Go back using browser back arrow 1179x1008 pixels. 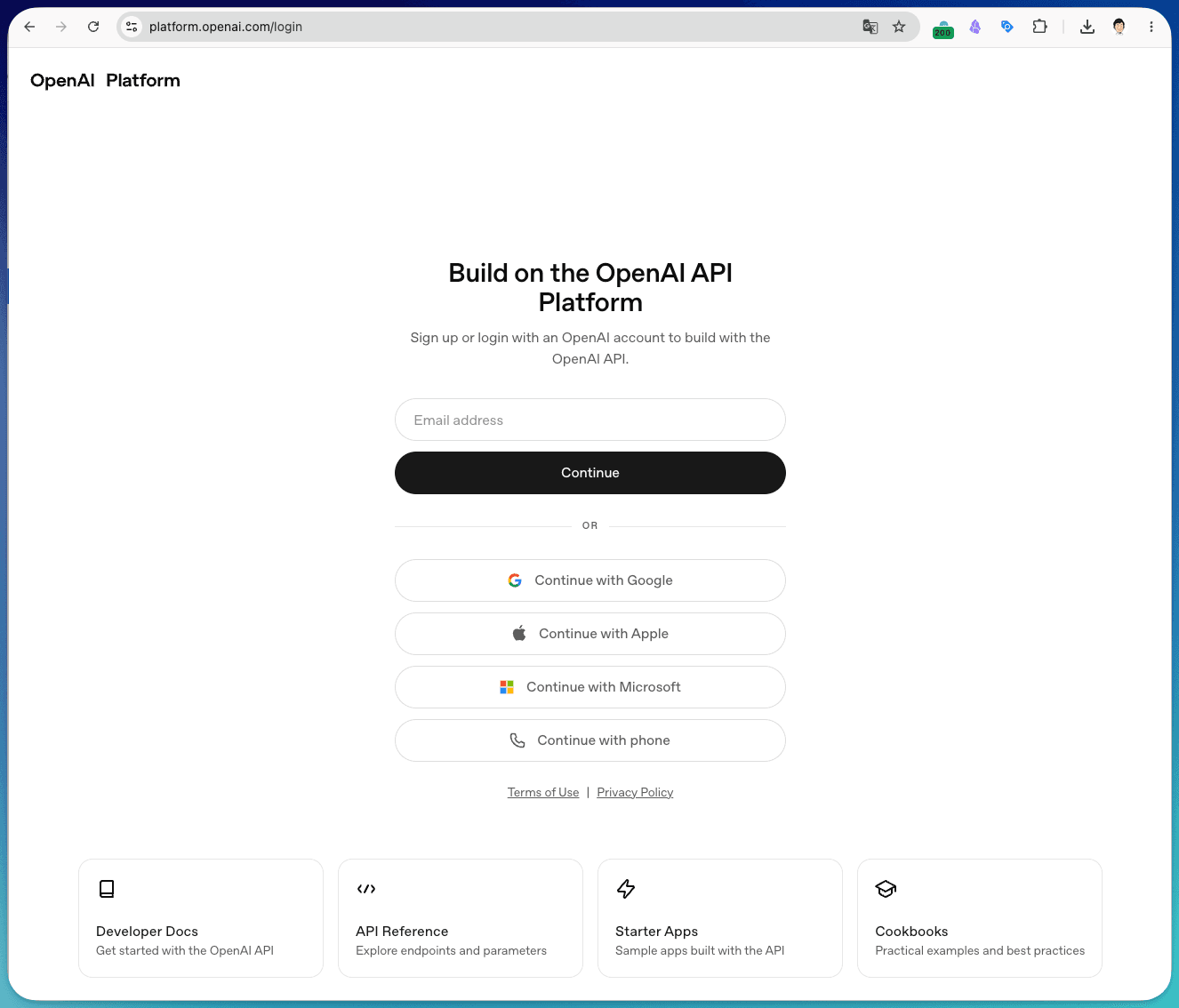coord(29,27)
